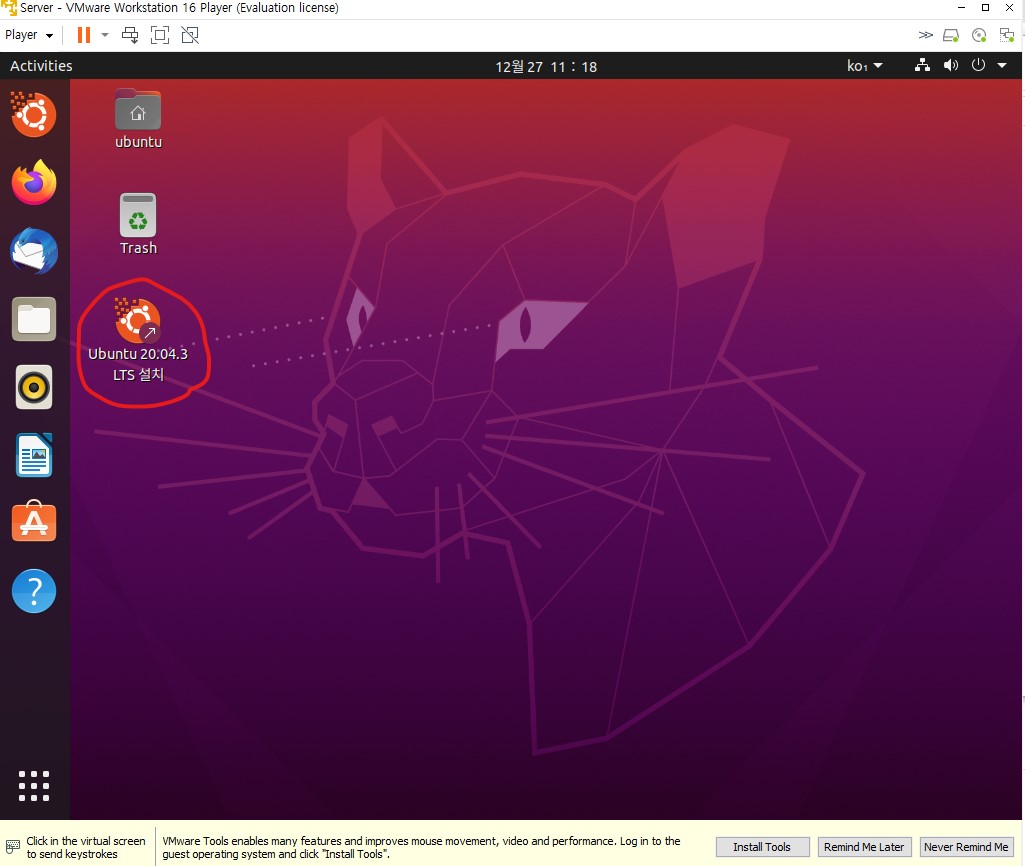The image size is (1025, 866).
Task: Click the wired network icon in top bar
Action: pyautogui.click(x=922, y=65)
